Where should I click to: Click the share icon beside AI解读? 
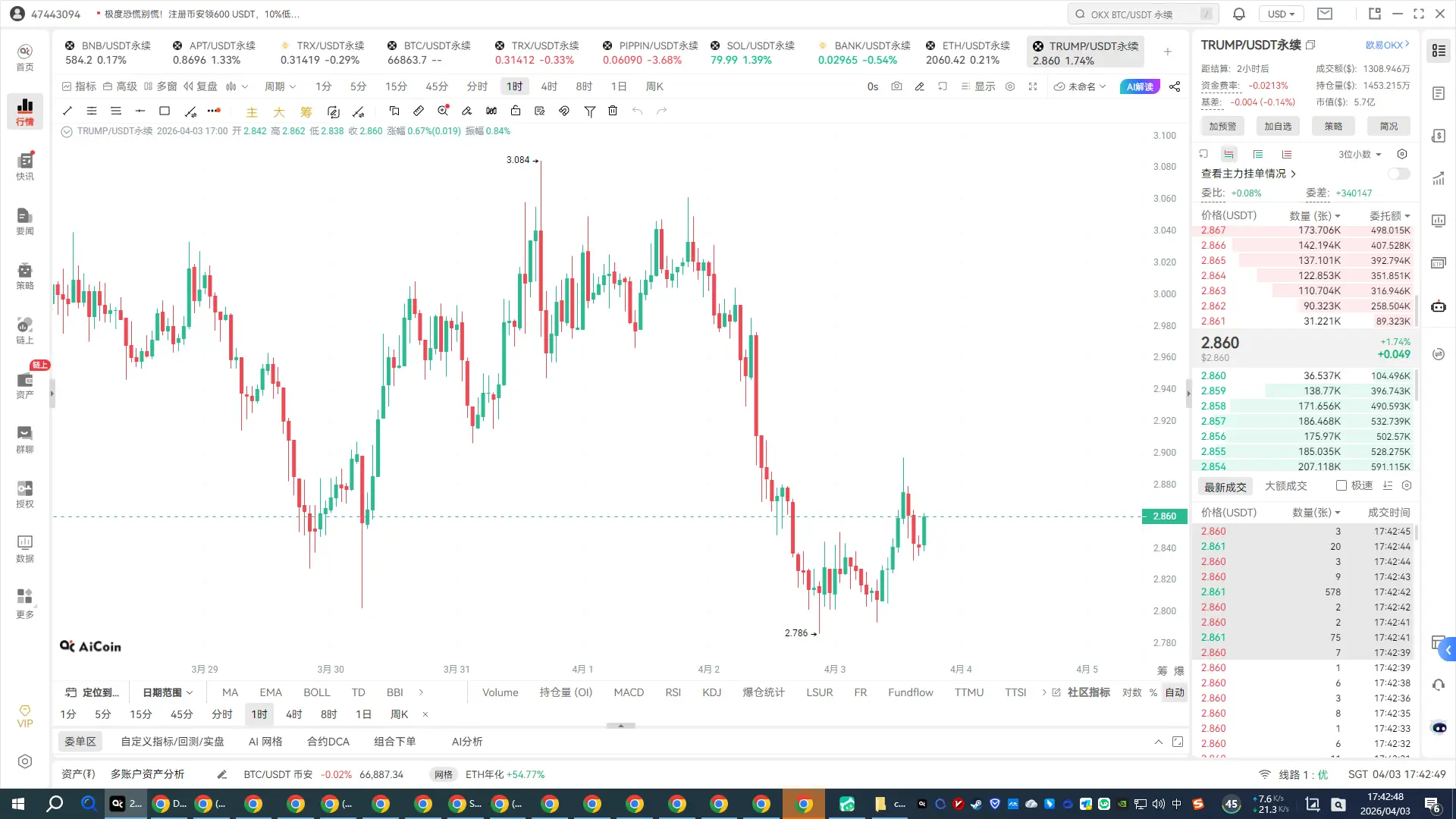tap(1175, 86)
